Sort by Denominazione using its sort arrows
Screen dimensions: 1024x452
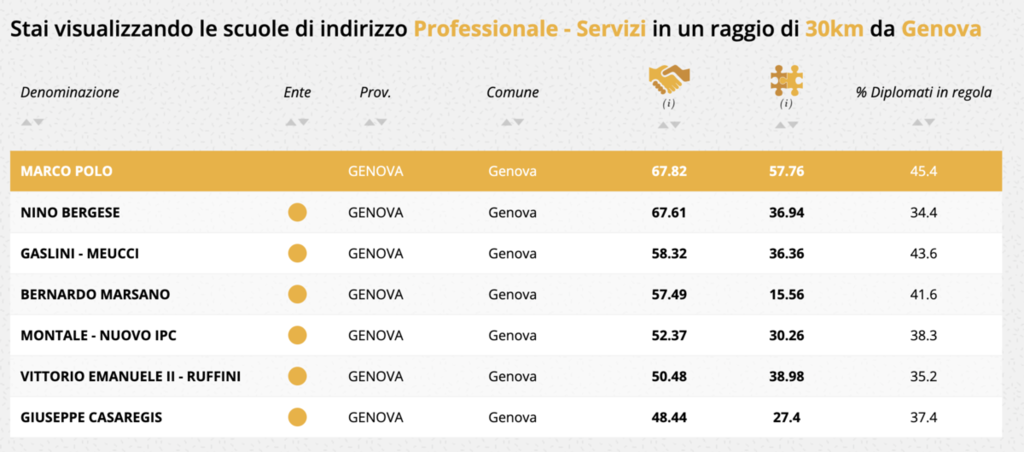tap(32, 122)
